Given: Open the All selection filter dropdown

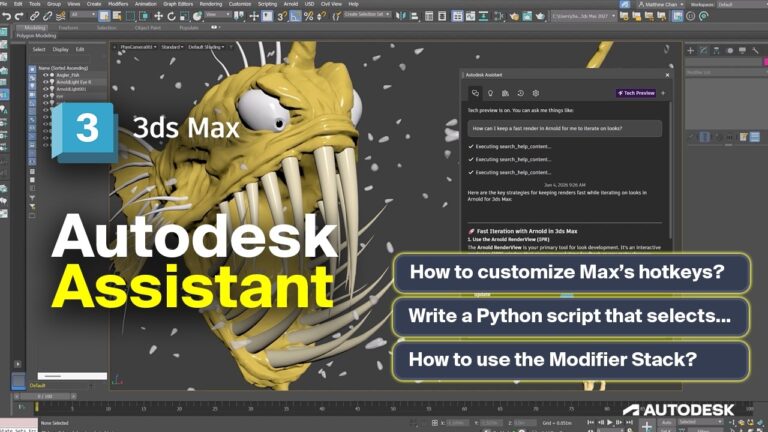Looking at the screenshot, I should point(83,15).
